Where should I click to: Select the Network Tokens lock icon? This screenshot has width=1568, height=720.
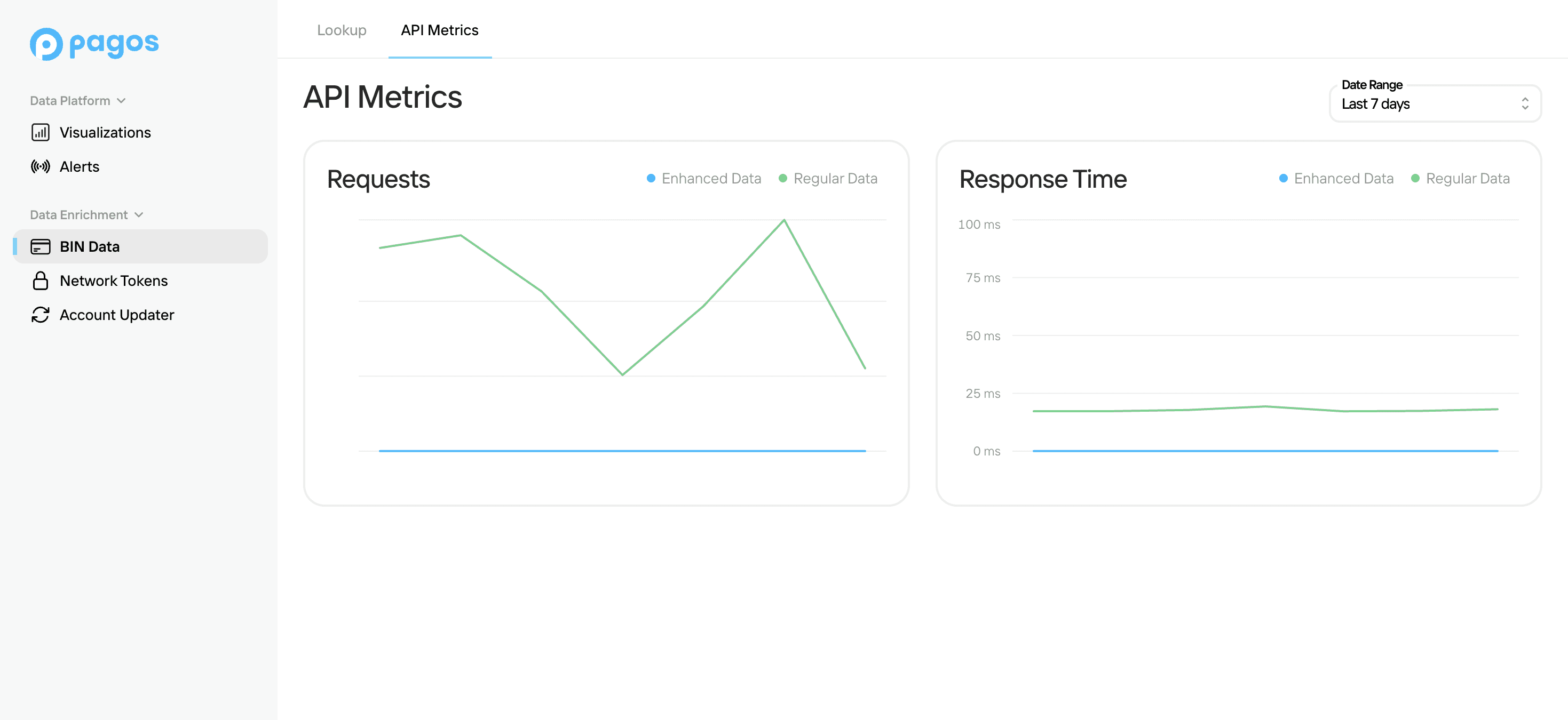pyautogui.click(x=40, y=281)
